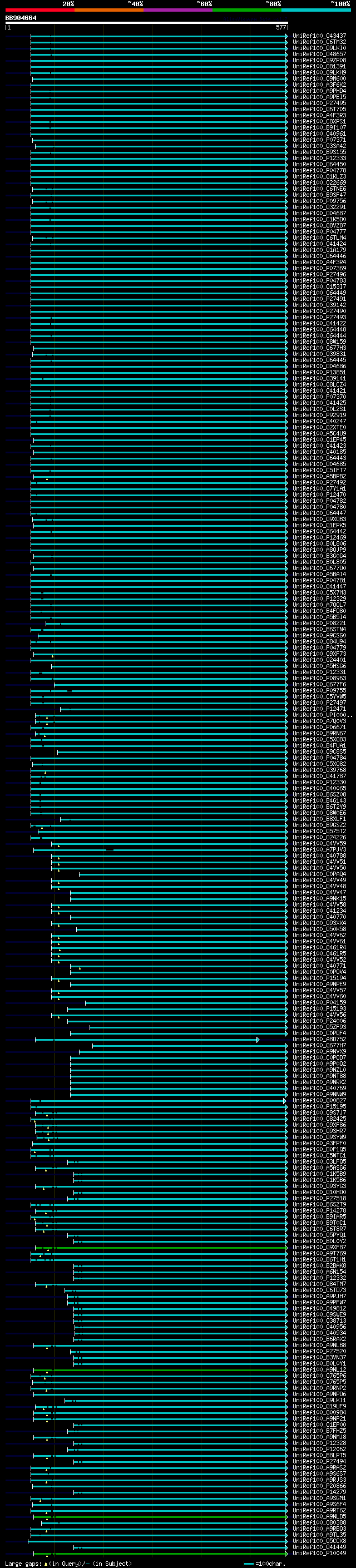Viewport: 356px width, 1568px height.
Task: Click label UniRef100_P15194
Action: coord(319,978)
